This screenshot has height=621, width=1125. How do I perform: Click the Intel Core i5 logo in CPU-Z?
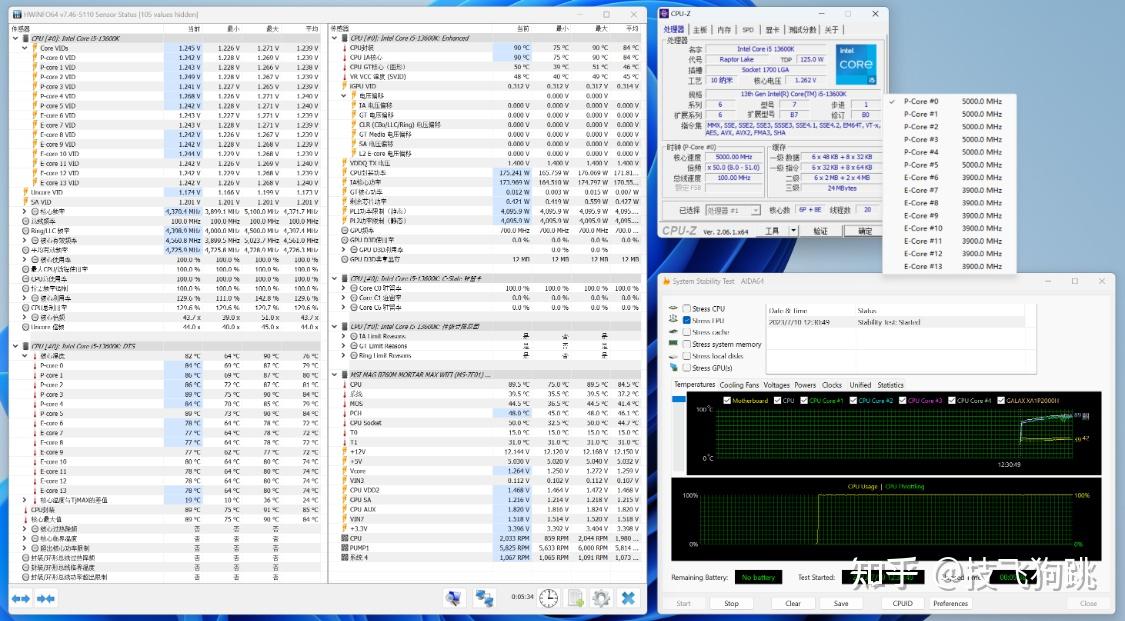[x=855, y=64]
